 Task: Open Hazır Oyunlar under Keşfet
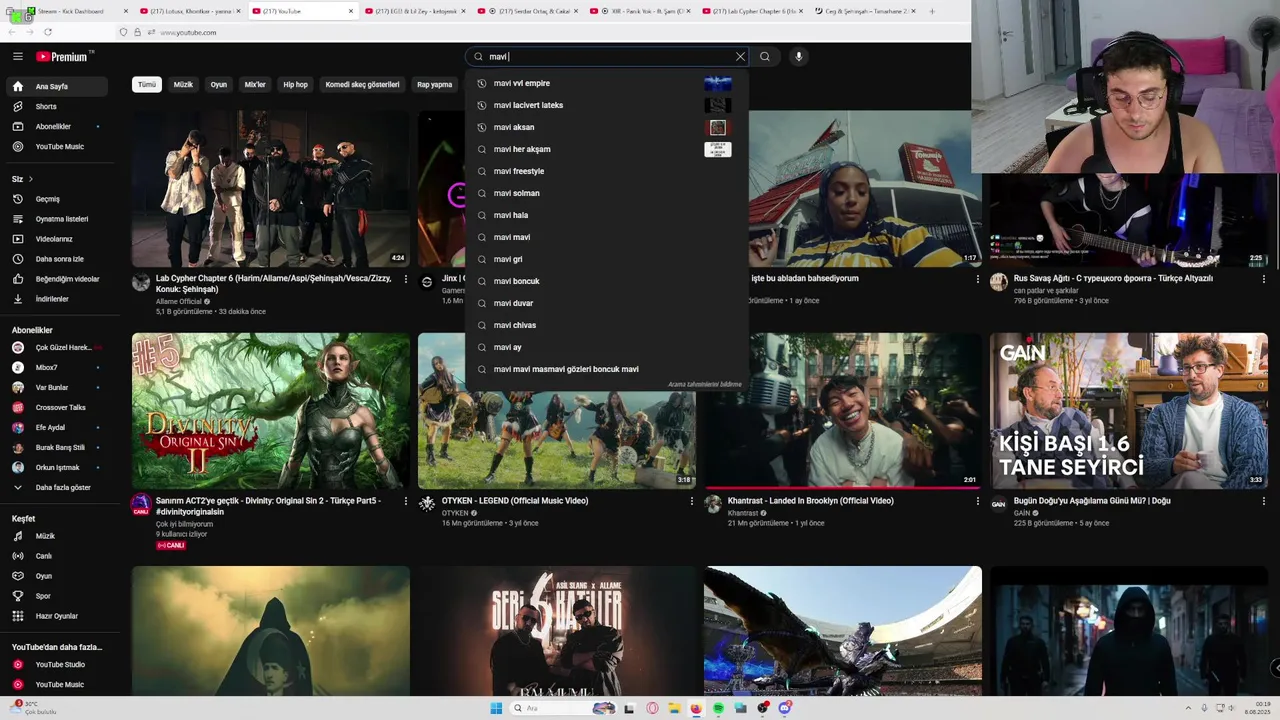58,616
